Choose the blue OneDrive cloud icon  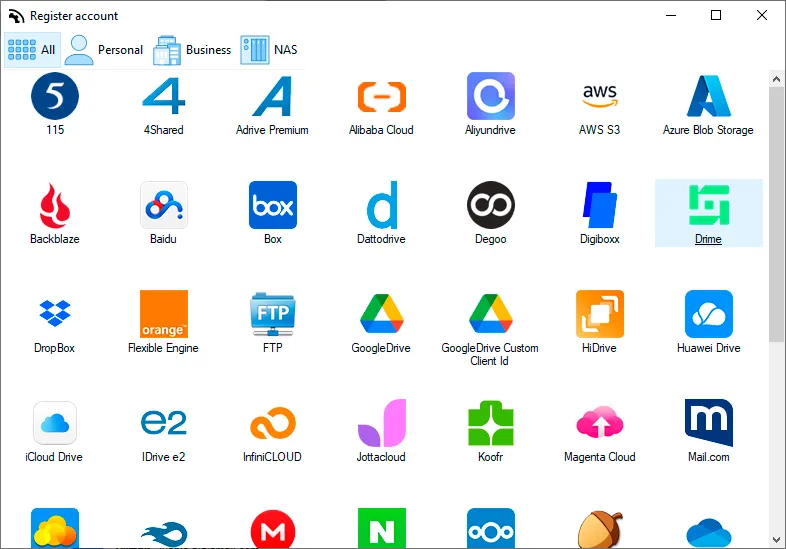pos(708,533)
